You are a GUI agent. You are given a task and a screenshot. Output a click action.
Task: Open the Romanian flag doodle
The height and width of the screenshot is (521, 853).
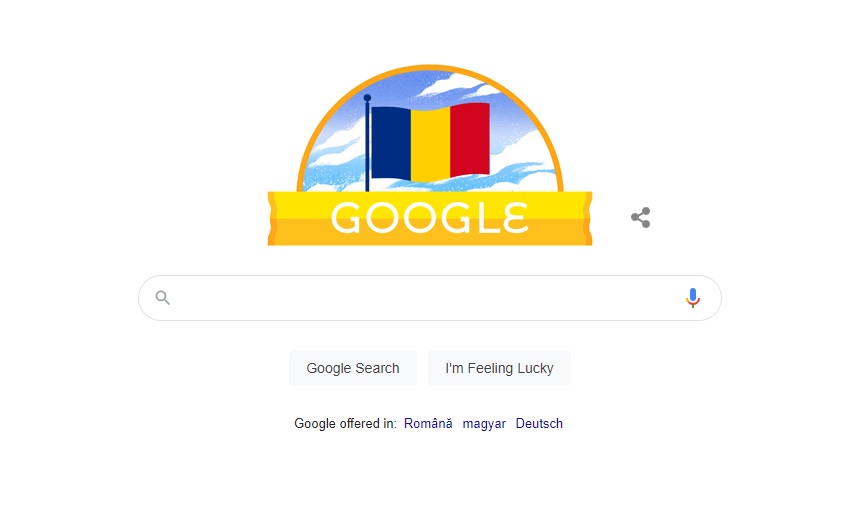pyautogui.click(x=430, y=155)
